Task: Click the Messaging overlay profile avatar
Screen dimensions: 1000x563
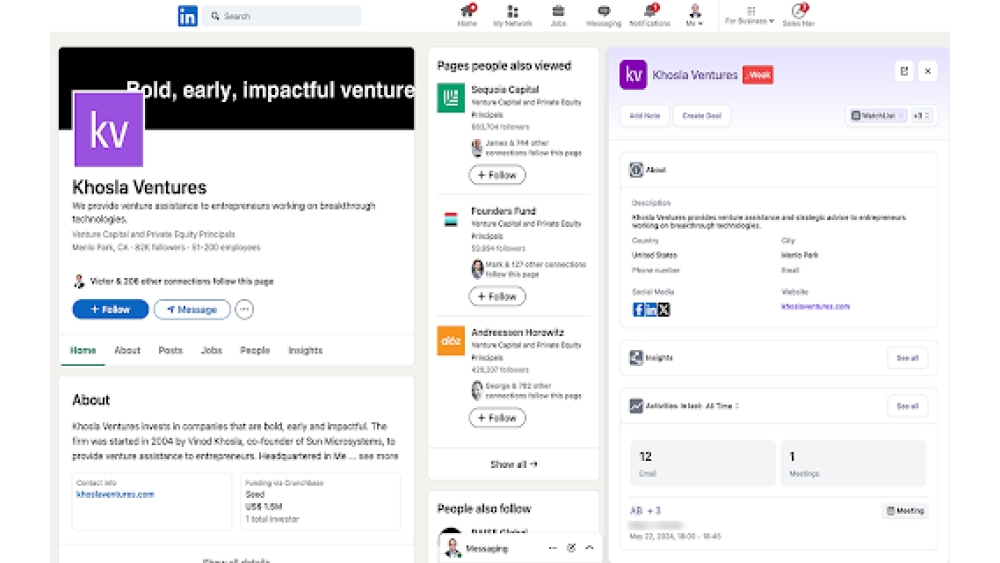Action: coord(452,548)
